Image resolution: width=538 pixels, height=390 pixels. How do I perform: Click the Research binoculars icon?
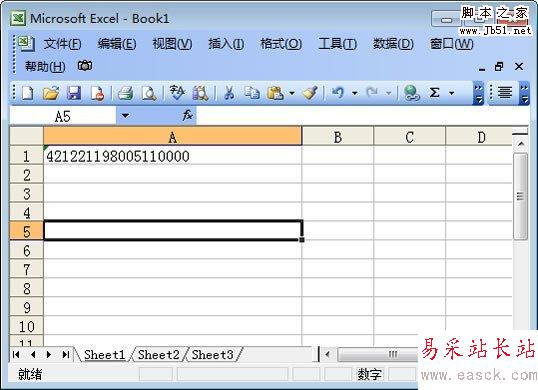click(200, 93)
